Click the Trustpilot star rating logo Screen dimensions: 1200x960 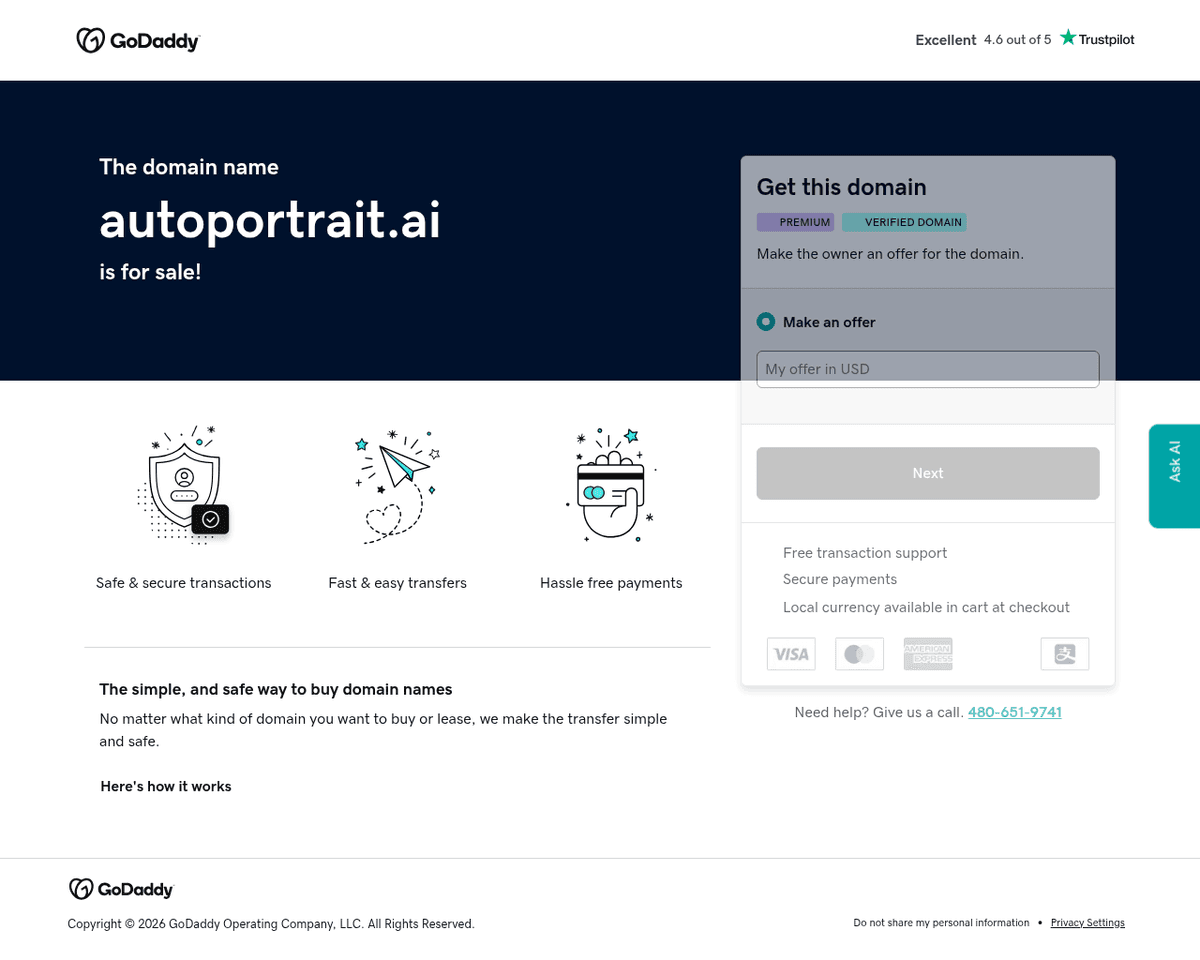1097,39
